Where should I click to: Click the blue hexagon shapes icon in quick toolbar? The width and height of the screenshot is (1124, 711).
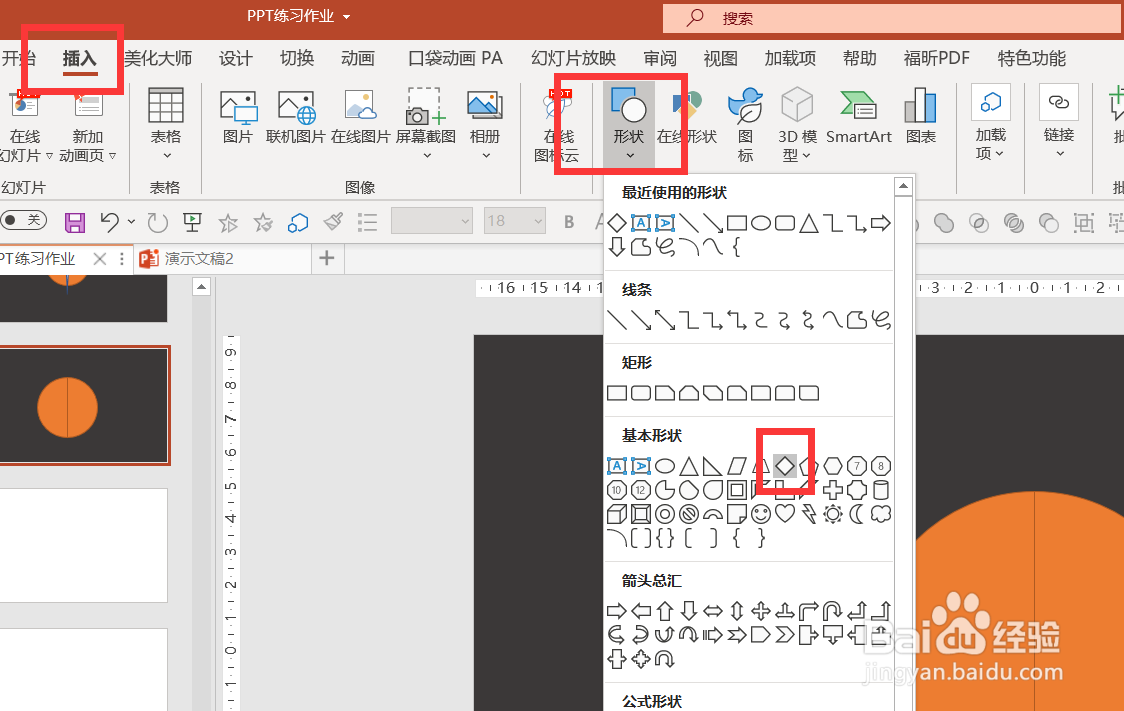(297, 223)
